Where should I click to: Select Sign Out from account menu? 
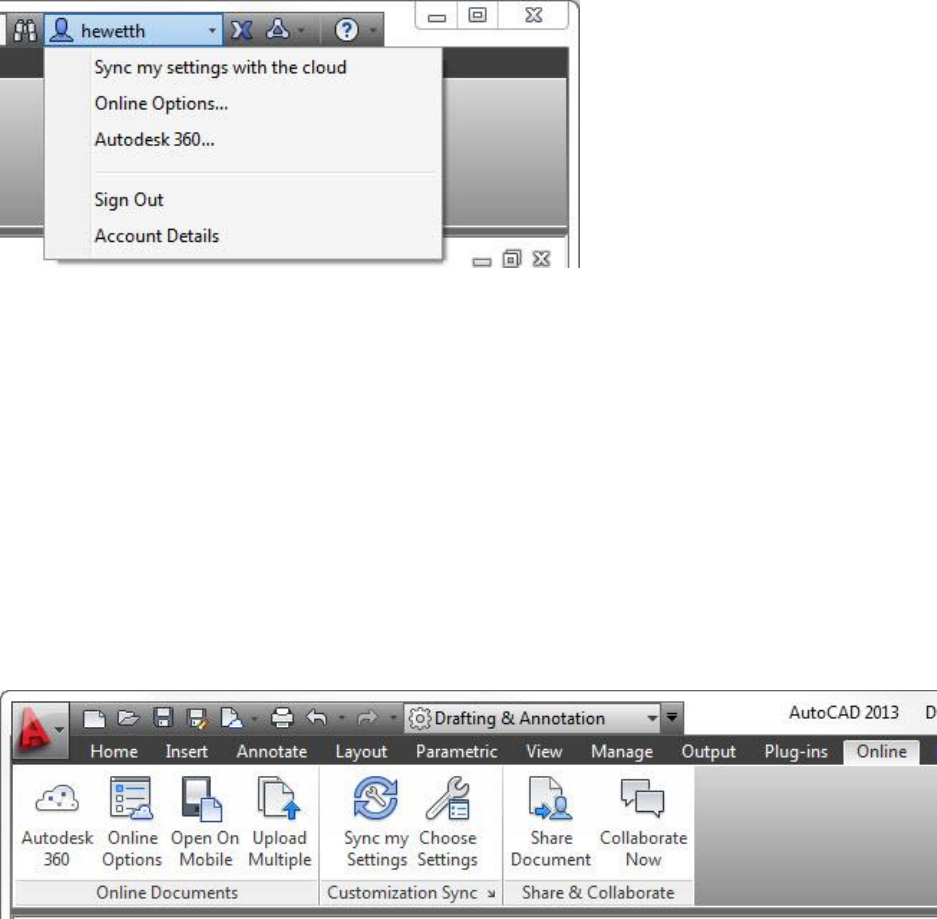coord(128,200)
